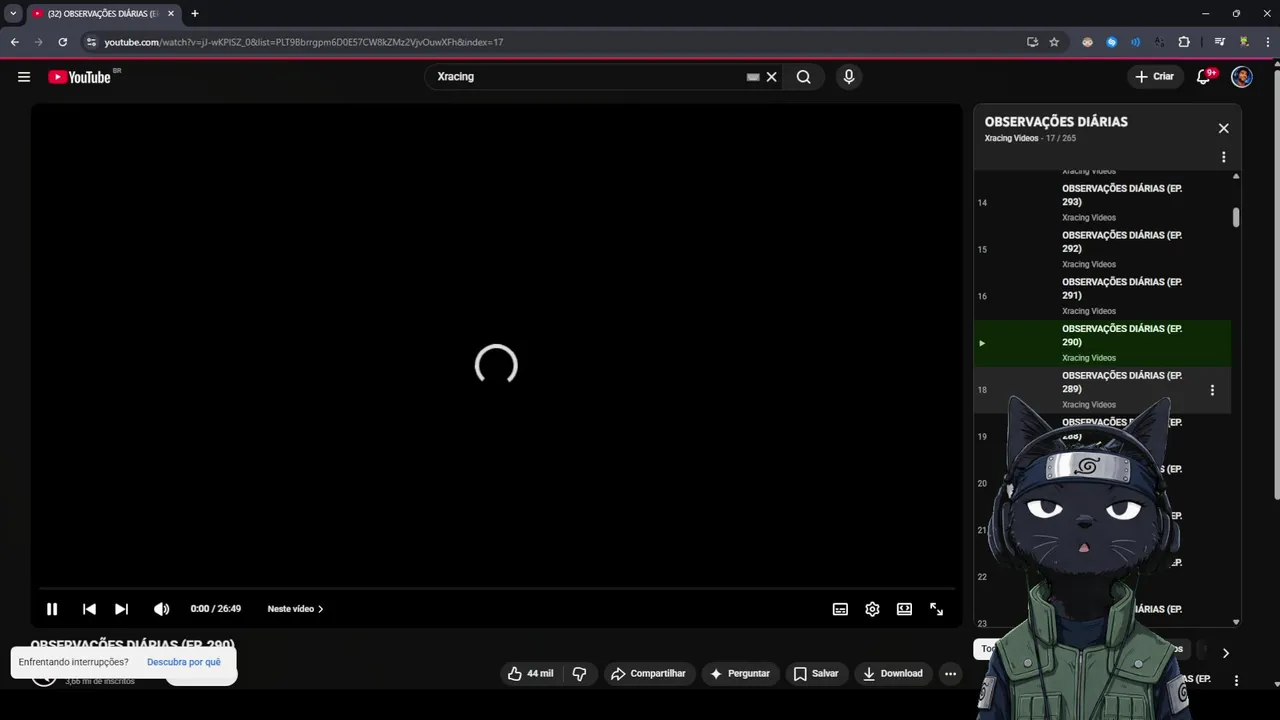
Task: Open the blue sound-wave extension
Action: pos(1135,42)
